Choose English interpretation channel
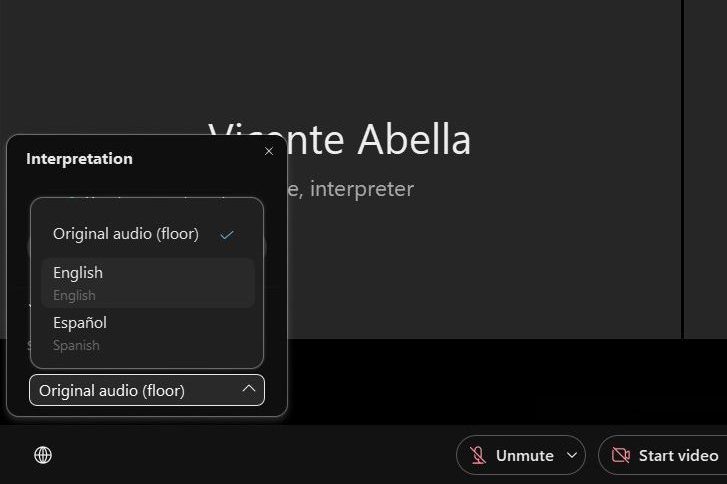Viewport: 727px width, 484px height. 78,272
